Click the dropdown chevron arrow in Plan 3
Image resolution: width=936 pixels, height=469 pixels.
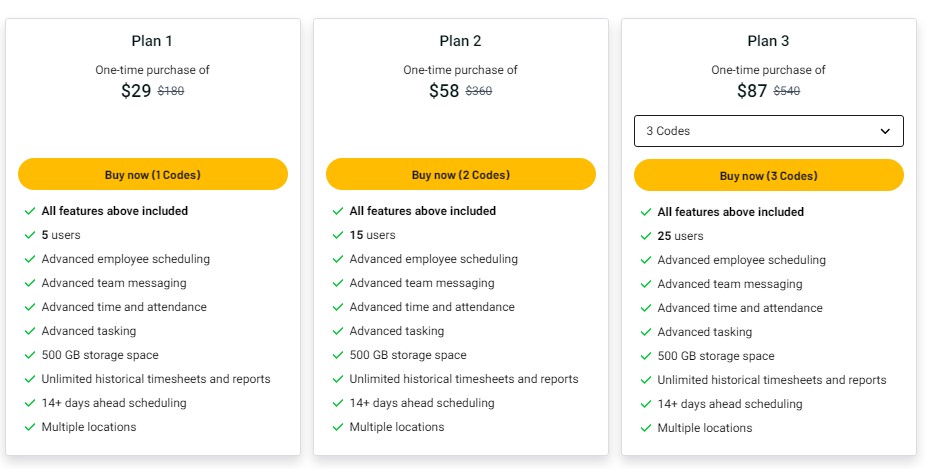(x=885, y=131)
